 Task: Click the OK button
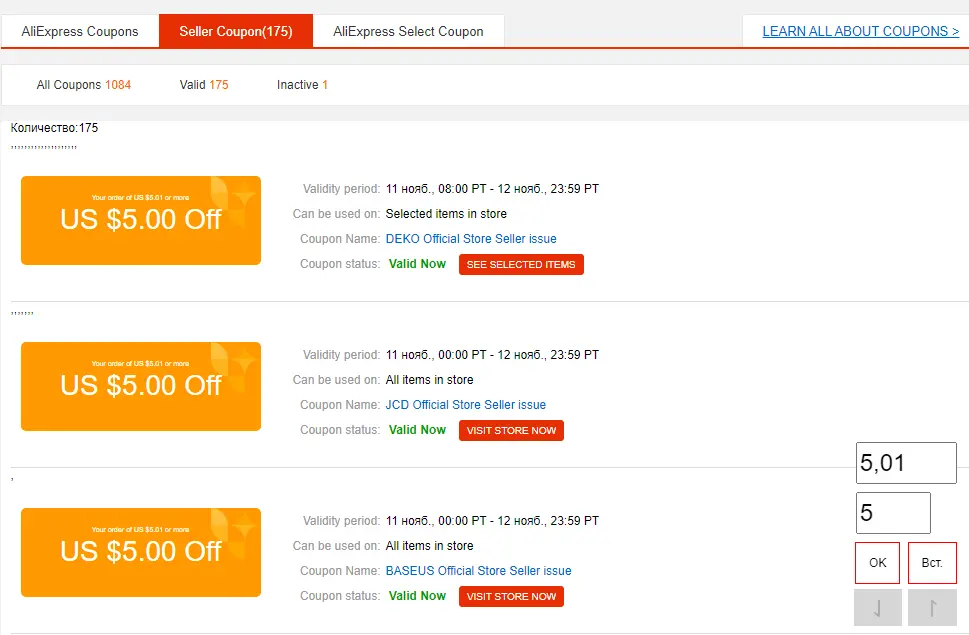coord(878,563)
